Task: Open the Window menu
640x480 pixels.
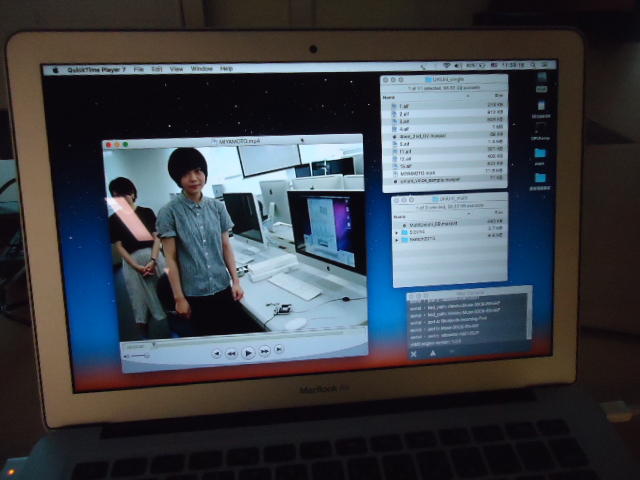Action: coord(202,69)
